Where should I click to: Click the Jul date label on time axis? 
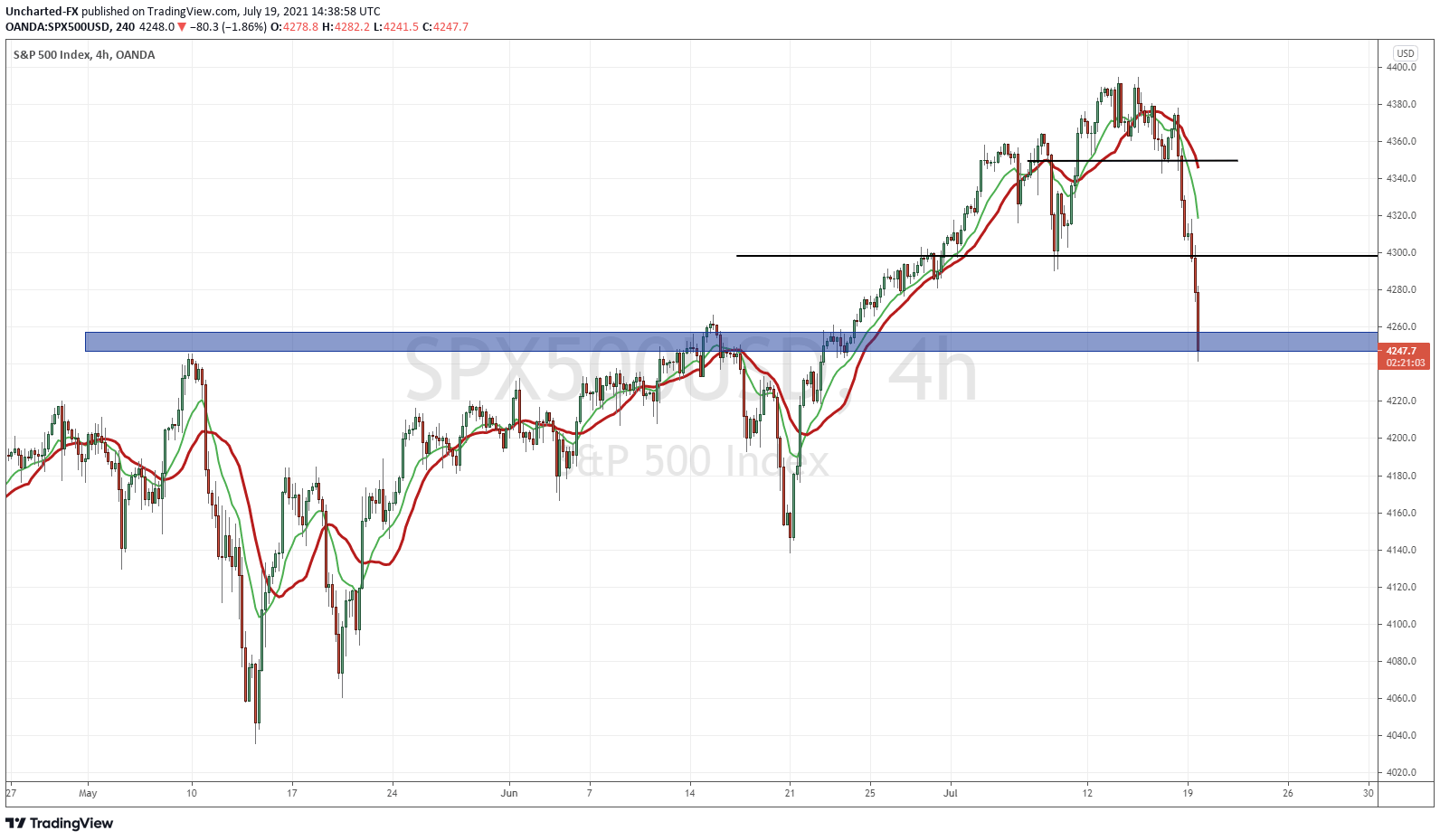951,793
